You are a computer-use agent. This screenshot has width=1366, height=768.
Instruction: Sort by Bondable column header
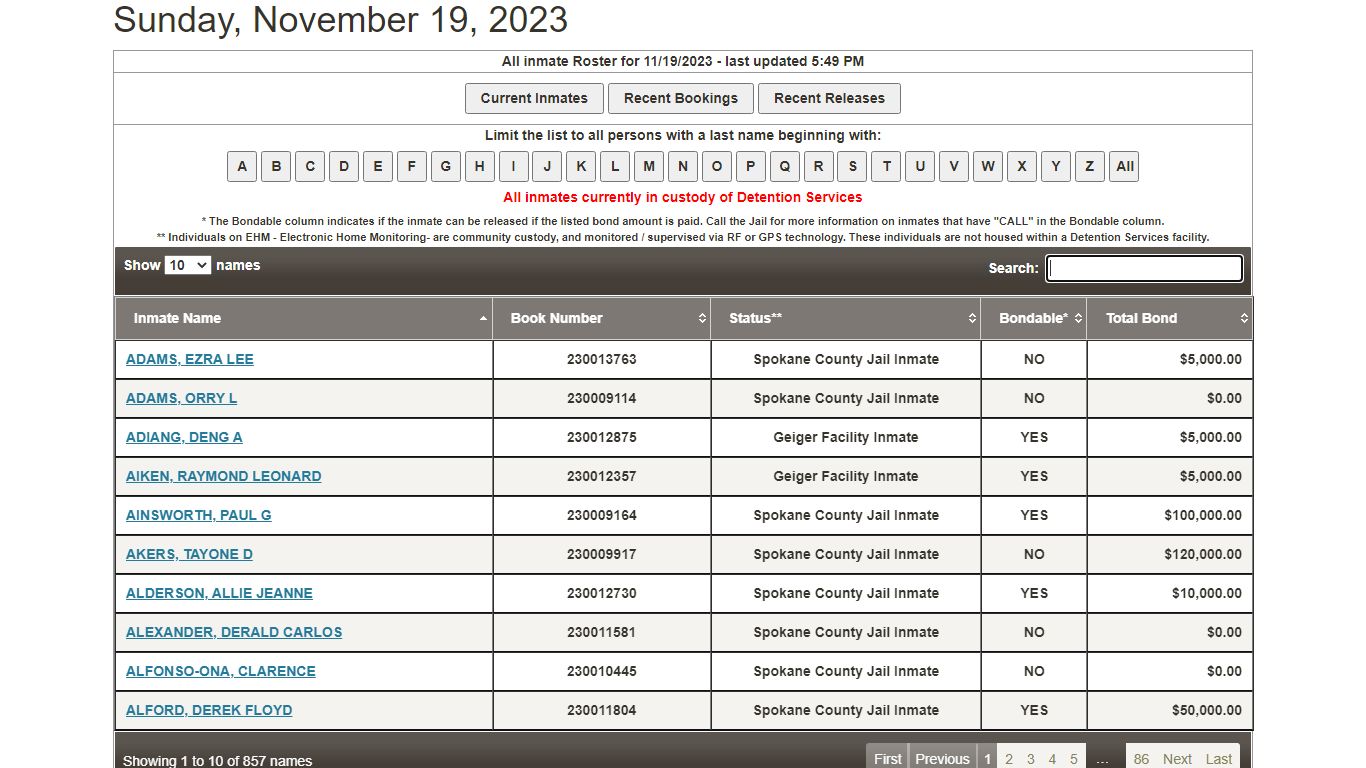tap(1033, 318)
